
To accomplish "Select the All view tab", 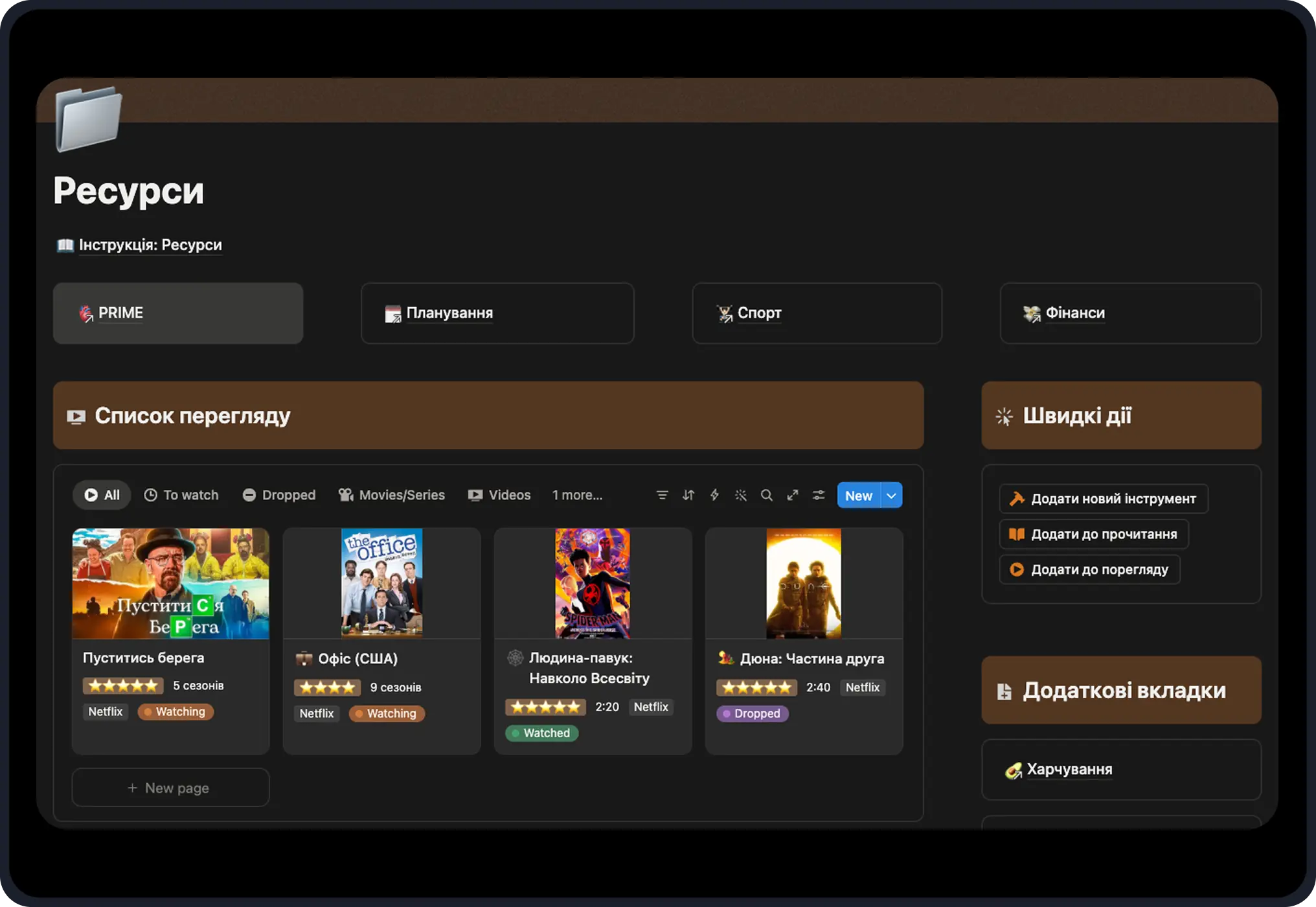I will [x=102, y=495].
